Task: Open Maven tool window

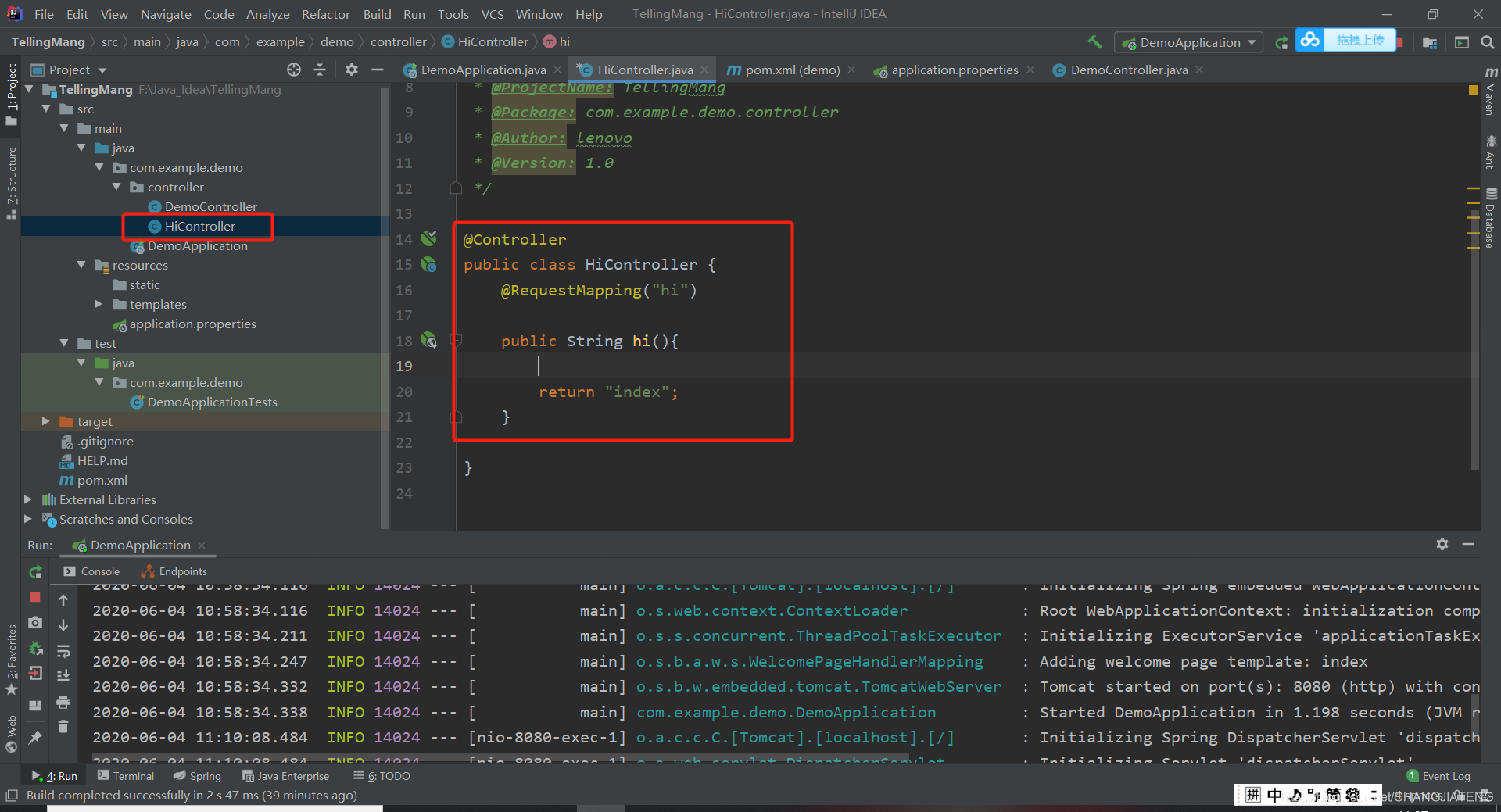Action: tap(1491, 91)
